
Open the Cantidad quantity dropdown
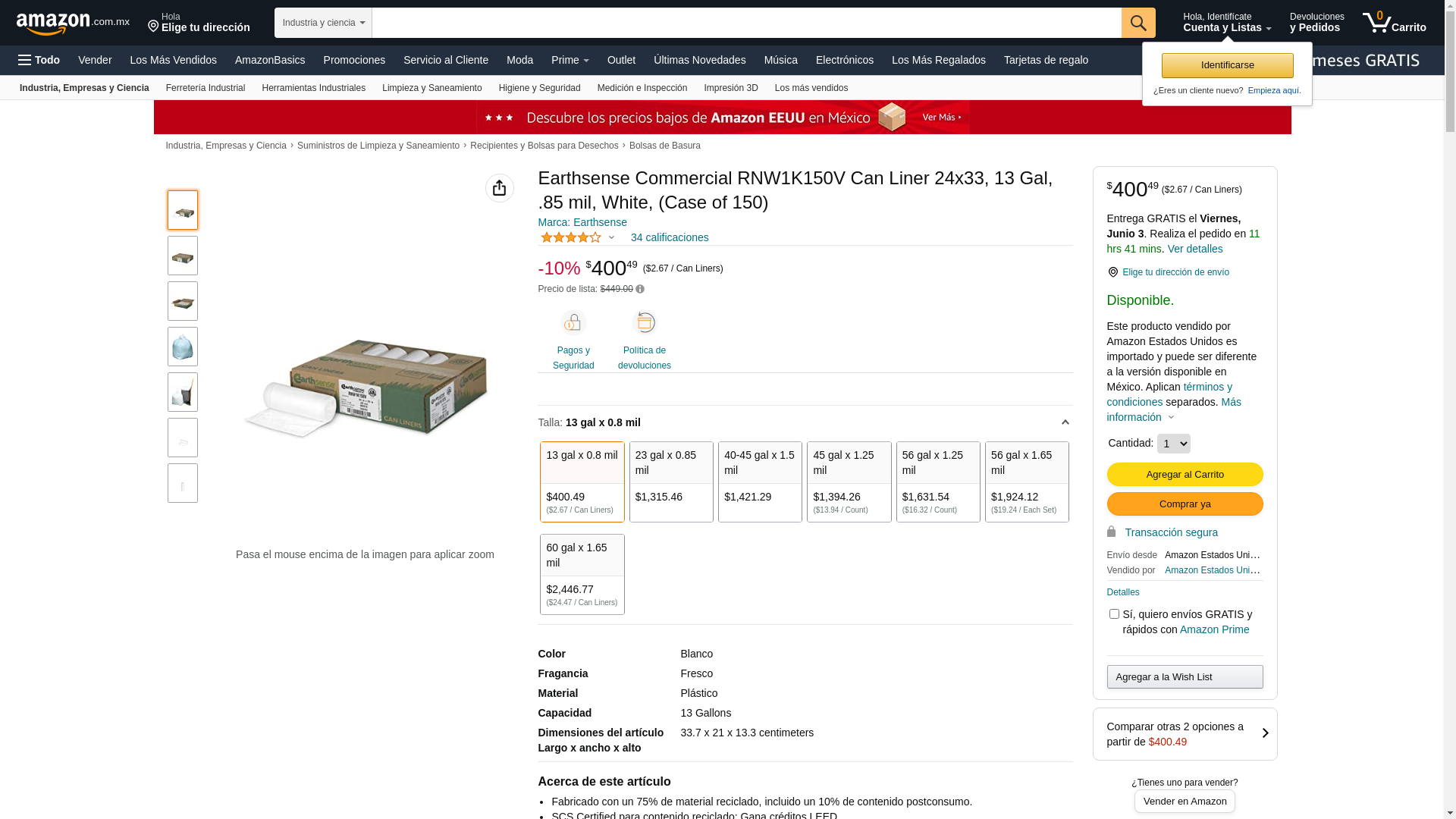(x=1173, y=444)
